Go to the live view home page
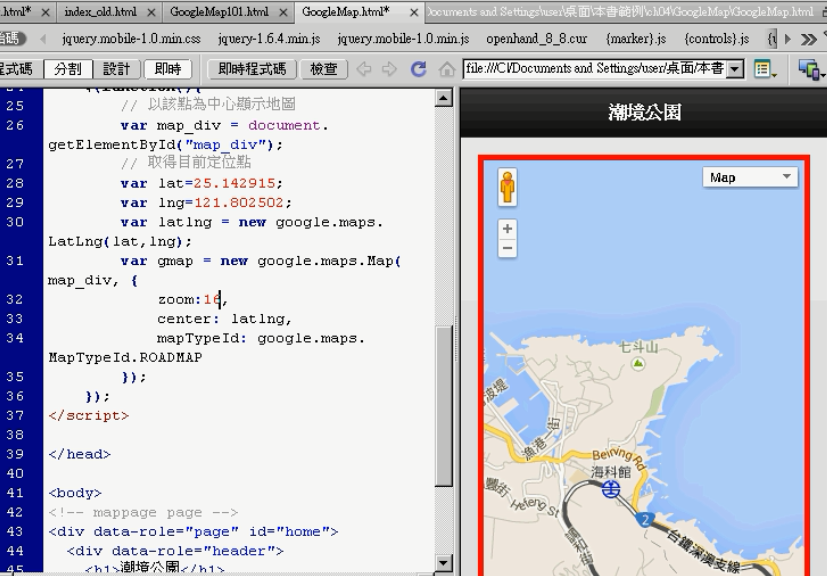Image resolution: width=827 pixels, height=576 pixels. (447, 69)
